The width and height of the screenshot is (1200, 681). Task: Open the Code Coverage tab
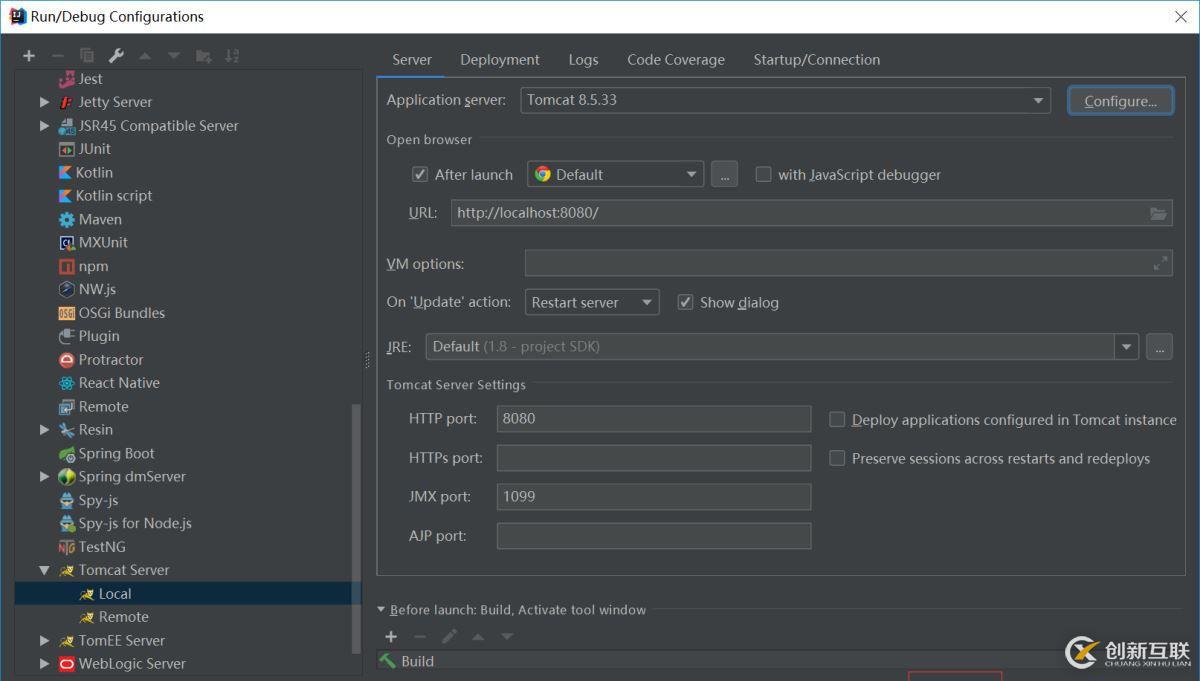(675, 59)
